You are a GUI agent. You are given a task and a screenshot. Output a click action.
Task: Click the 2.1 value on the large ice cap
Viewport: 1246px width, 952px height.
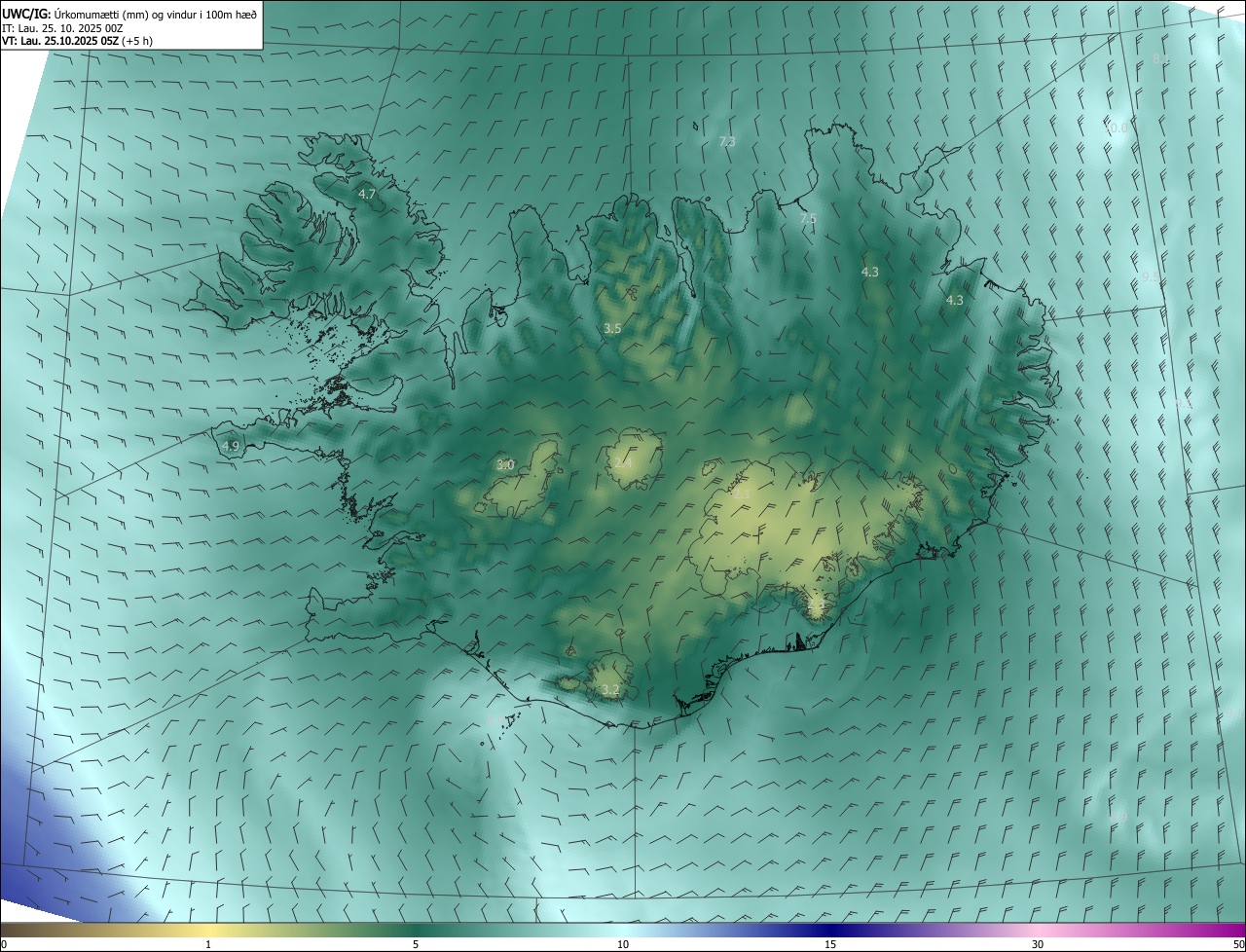point(742,495)
